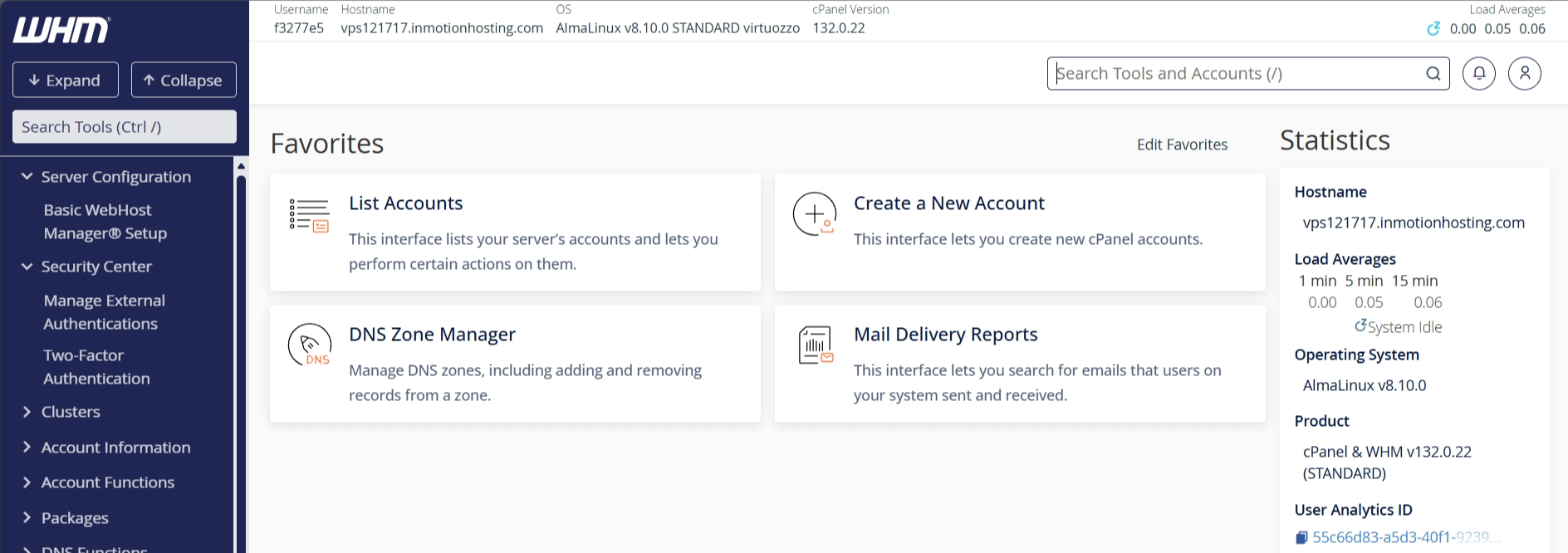Viewport: 1568px width, 553px height.
Task: Open List Accounts title link
Action: click(405, 203)
